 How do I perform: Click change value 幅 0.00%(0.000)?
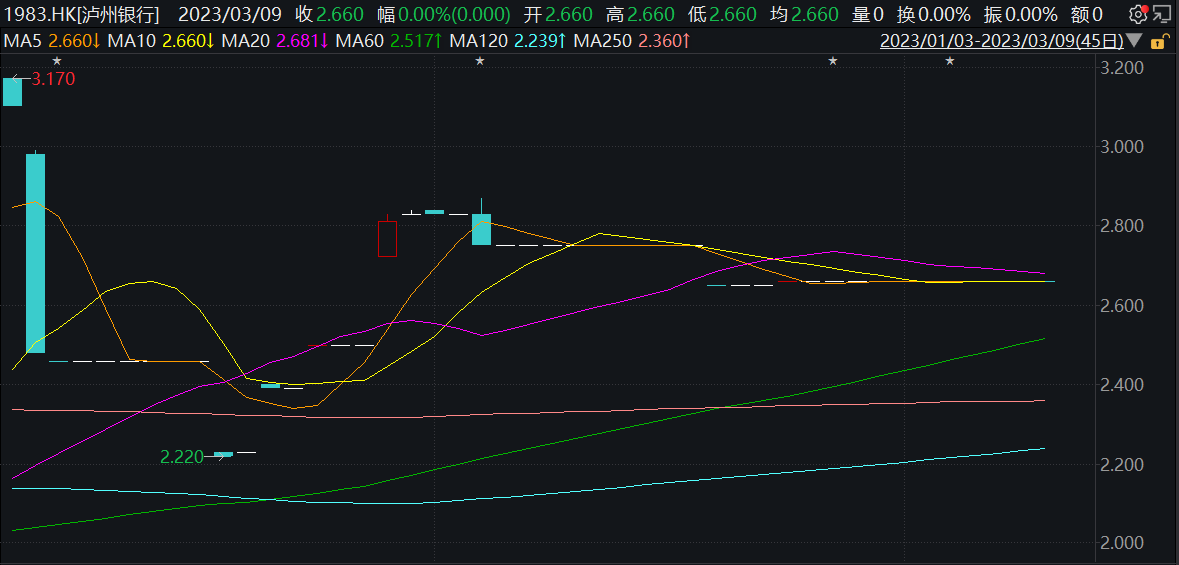click(x=444, y=14)
